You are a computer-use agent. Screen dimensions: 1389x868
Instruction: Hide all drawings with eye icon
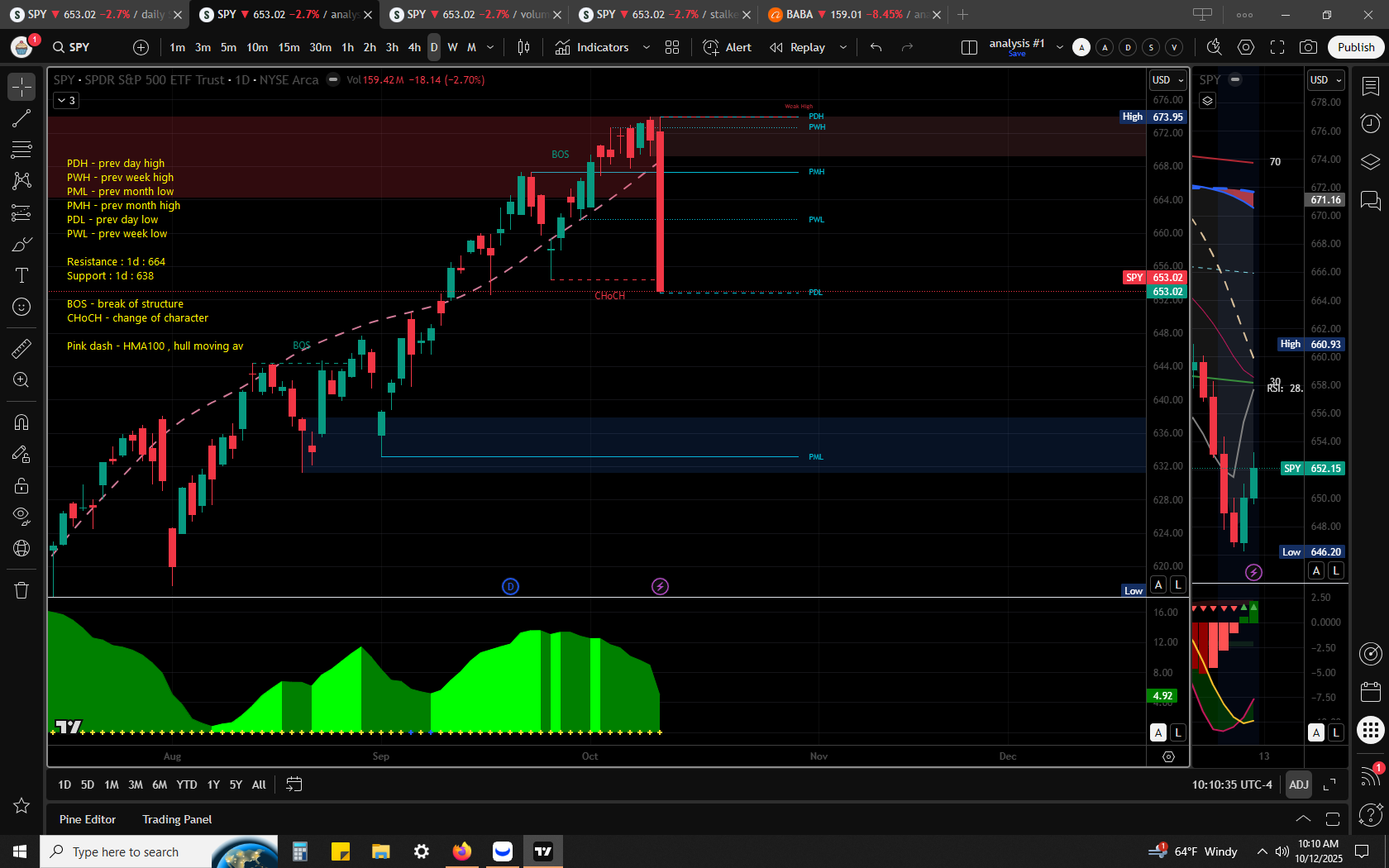pyautogui.click(x=21, y=517)
